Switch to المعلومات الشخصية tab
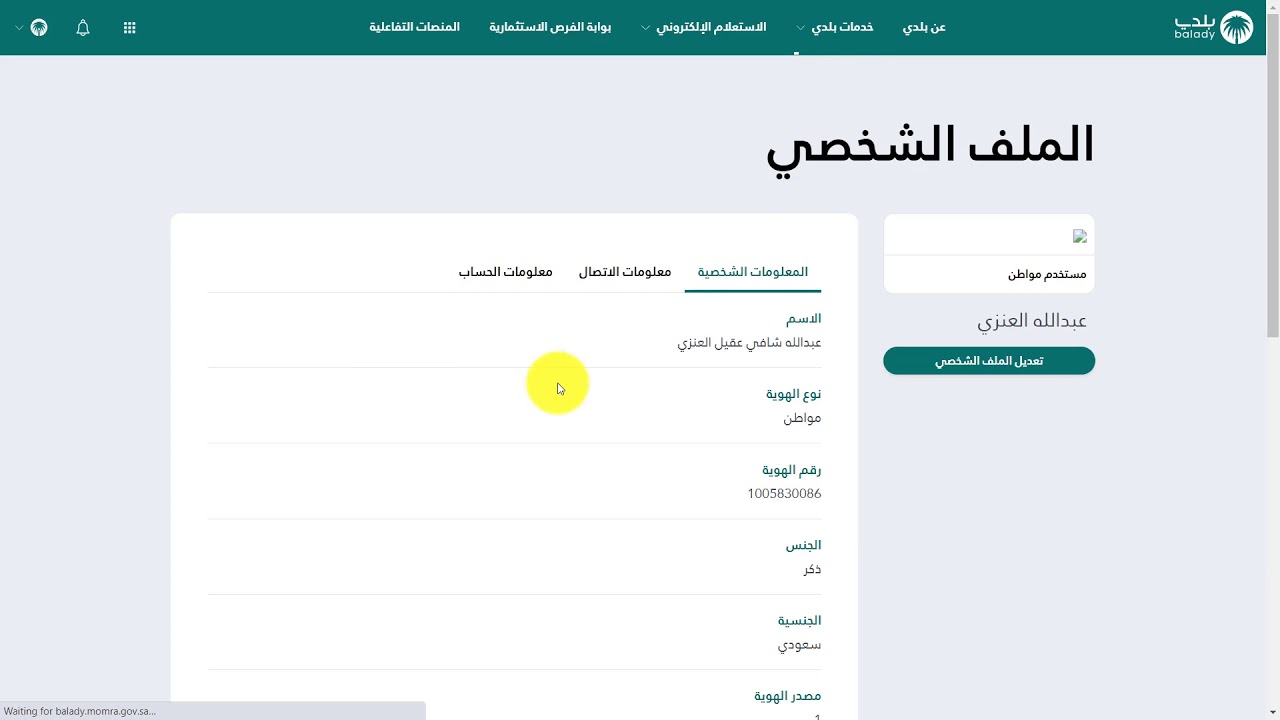This screenshot has height=720, width=1280. click(753, 272)
